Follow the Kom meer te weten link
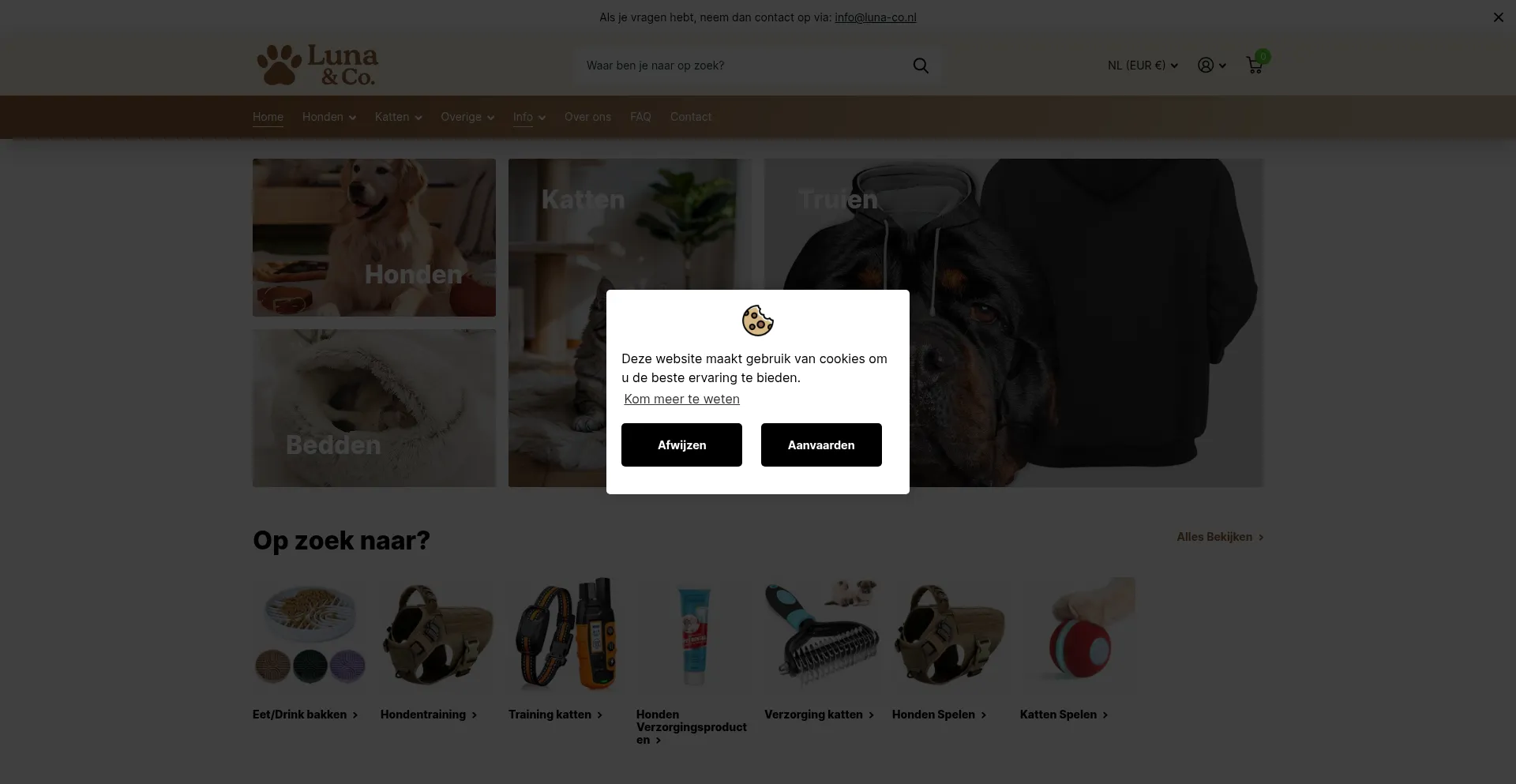The image size is (1516, 784). pos(681,399)
